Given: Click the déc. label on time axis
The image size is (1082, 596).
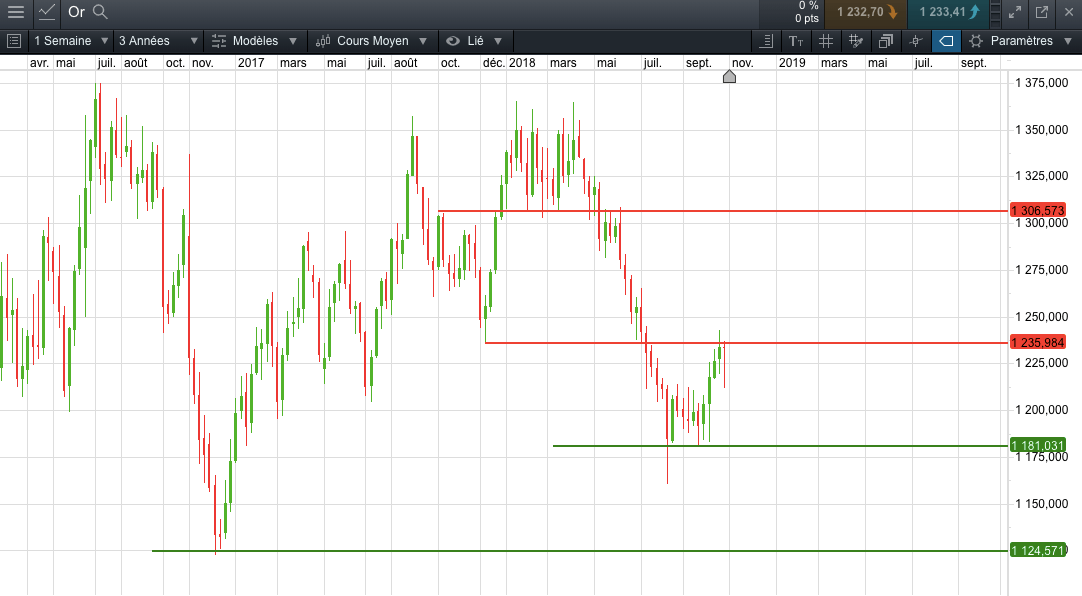Looking at the screenshot, I should coord(493,63).
